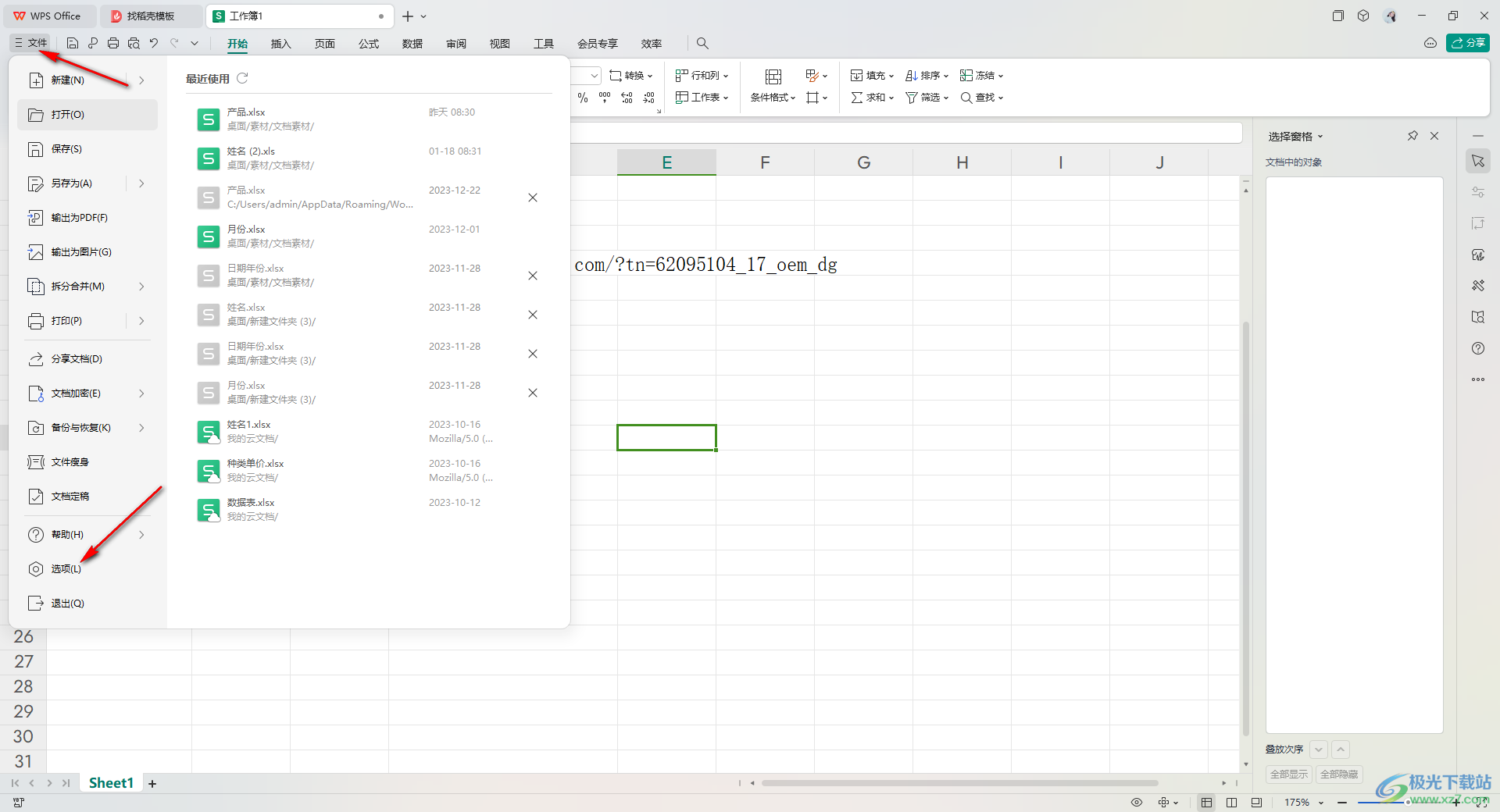
Task: Choose 保存(S) in file menu
Action: 87,149
